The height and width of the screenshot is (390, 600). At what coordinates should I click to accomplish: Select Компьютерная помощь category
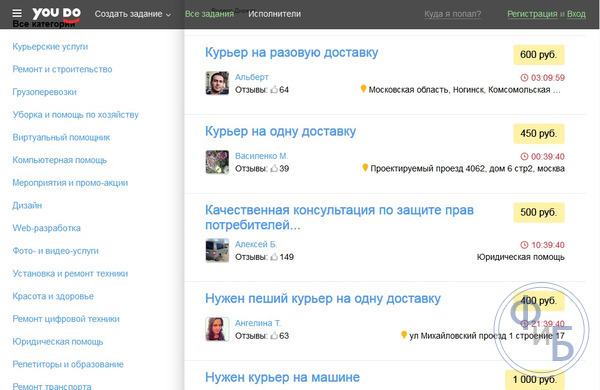pos(59,160)
